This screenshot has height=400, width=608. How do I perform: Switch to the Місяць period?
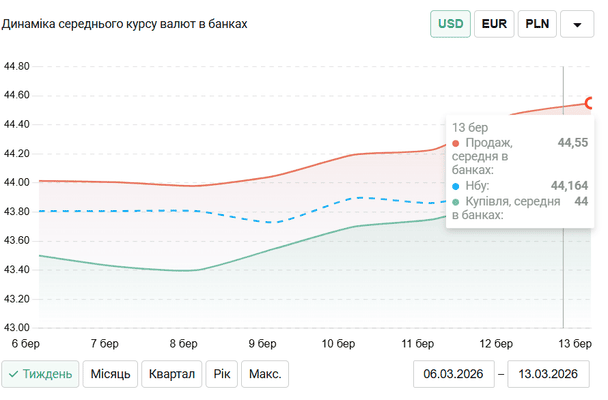click(110, 374)
